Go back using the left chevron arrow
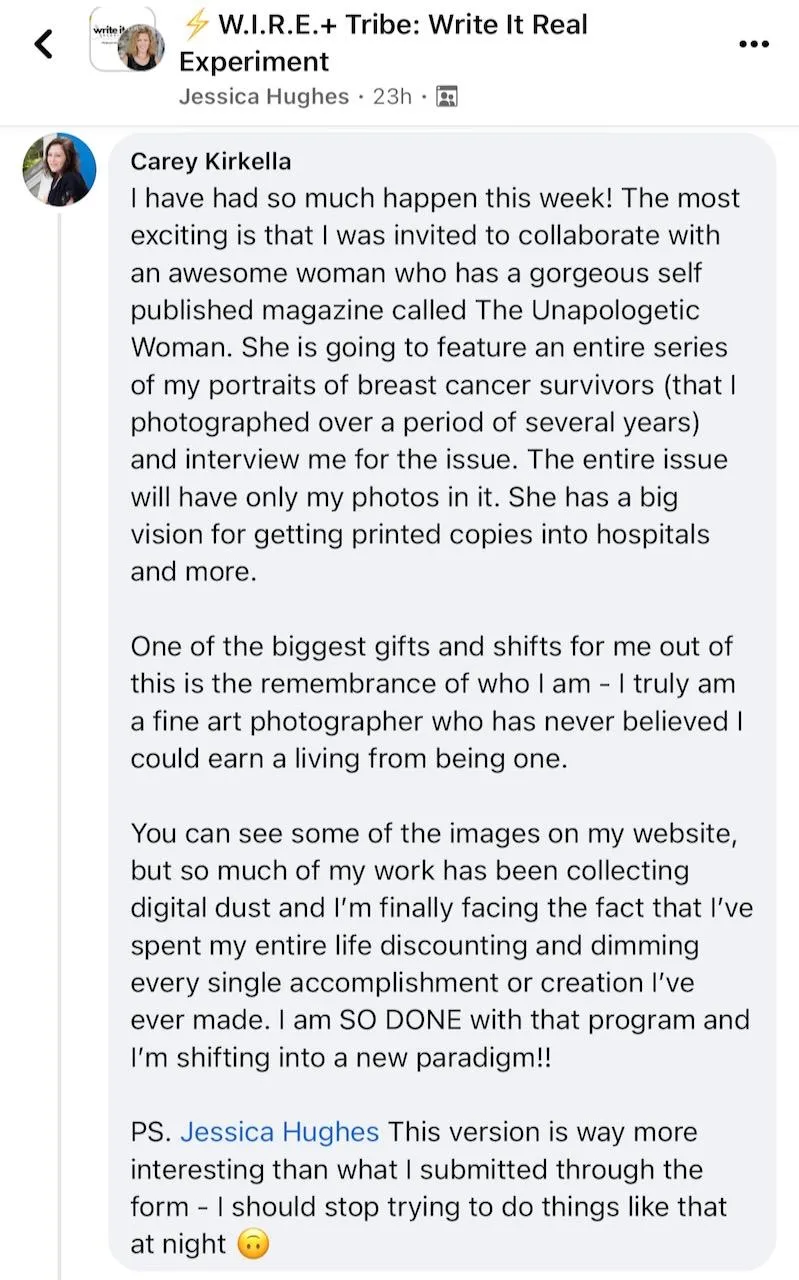The height and width of the screenshot is (1280, 799). coord(43,43)
